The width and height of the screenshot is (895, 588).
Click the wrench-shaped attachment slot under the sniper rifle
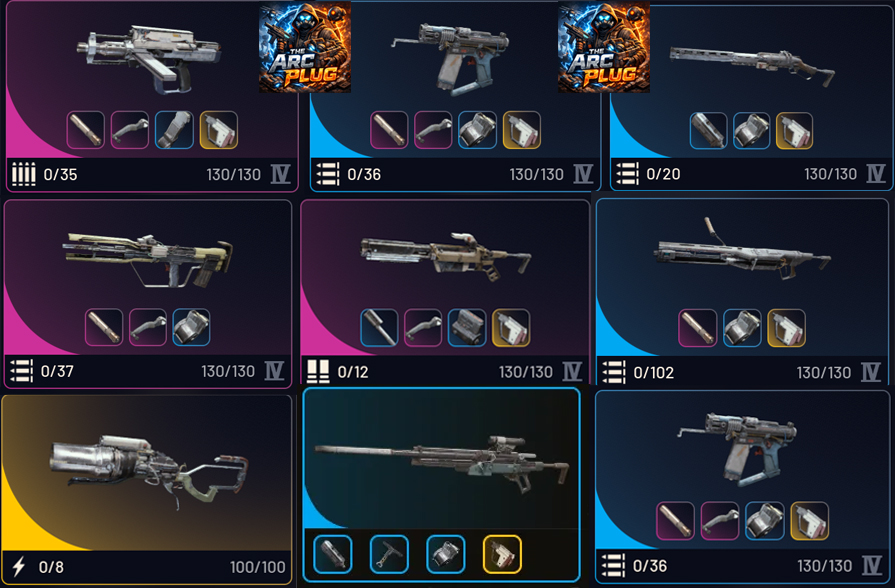tap(389, 554)
